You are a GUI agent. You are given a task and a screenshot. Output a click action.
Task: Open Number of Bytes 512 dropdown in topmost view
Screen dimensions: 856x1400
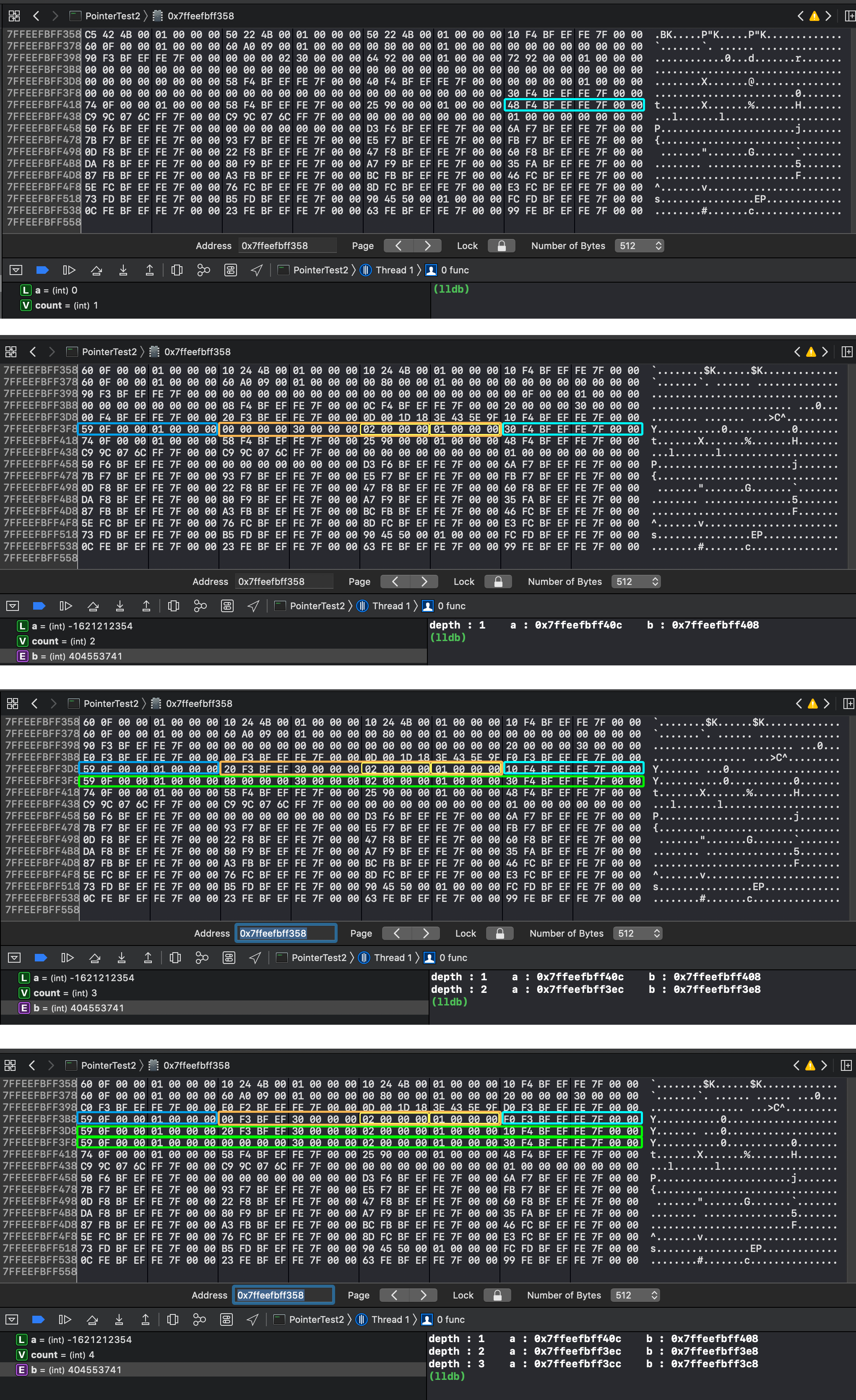(640, 245)
